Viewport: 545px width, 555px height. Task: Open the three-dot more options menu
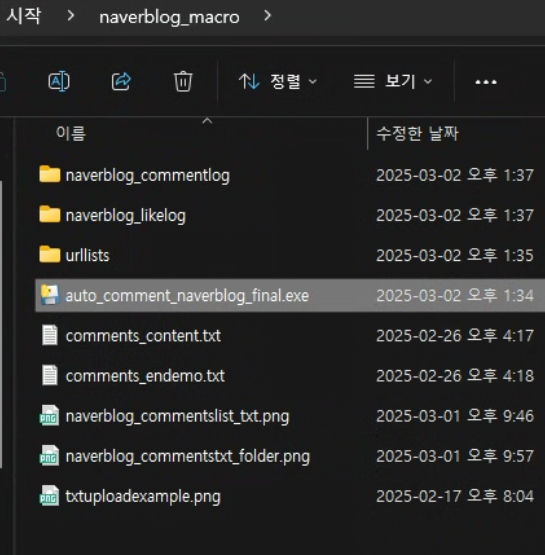486,82
